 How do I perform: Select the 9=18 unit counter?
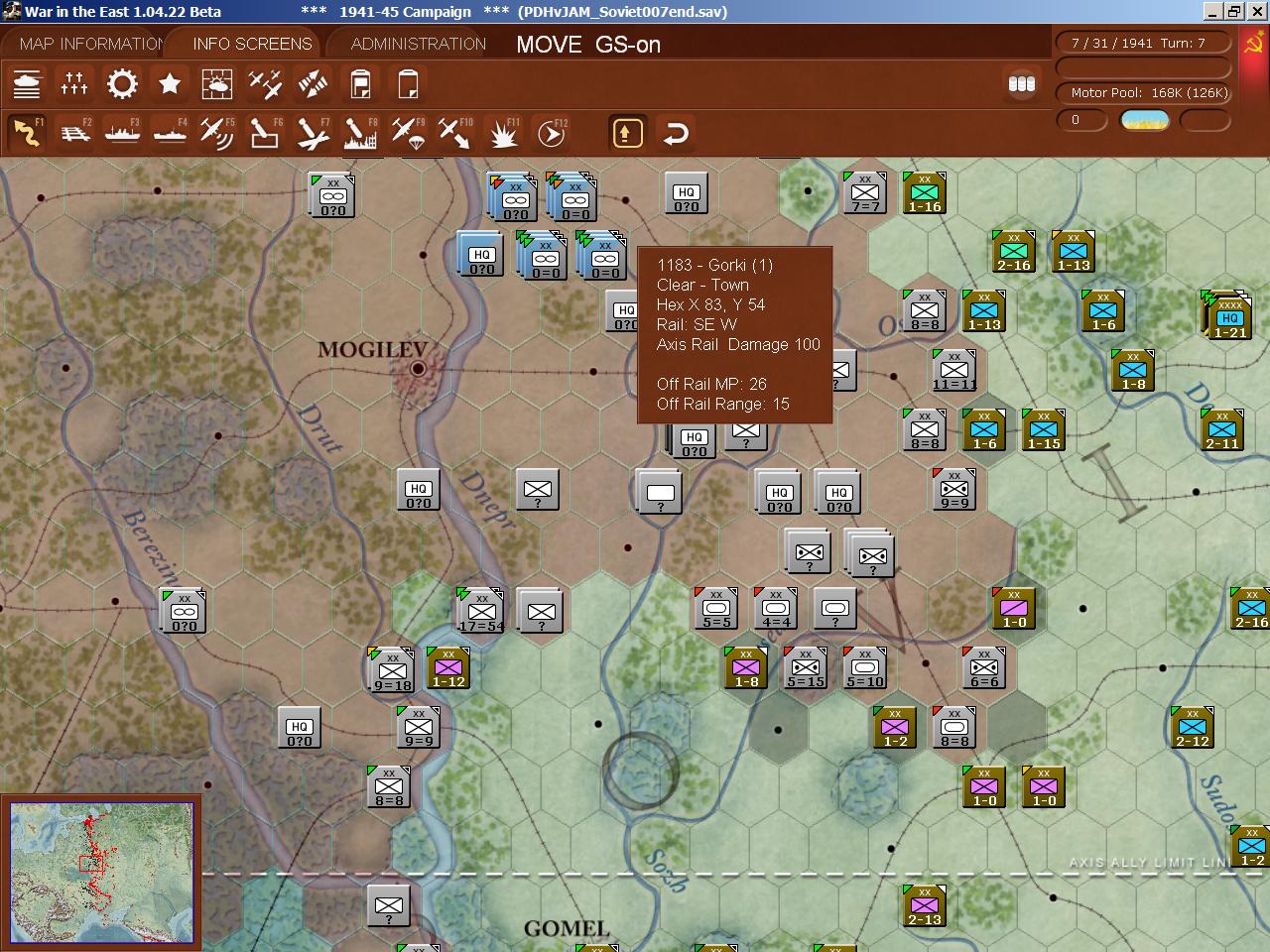pos(393,671)
